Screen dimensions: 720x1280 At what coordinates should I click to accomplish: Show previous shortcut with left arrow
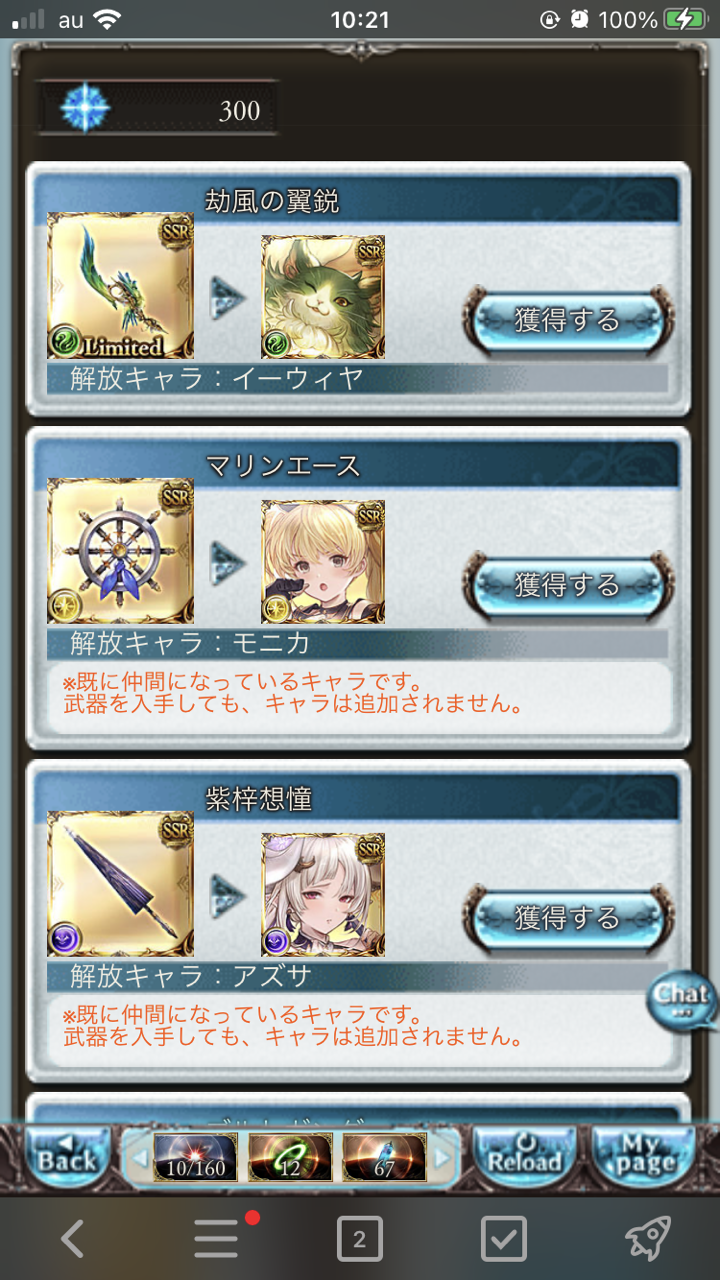coord(139,1157)
